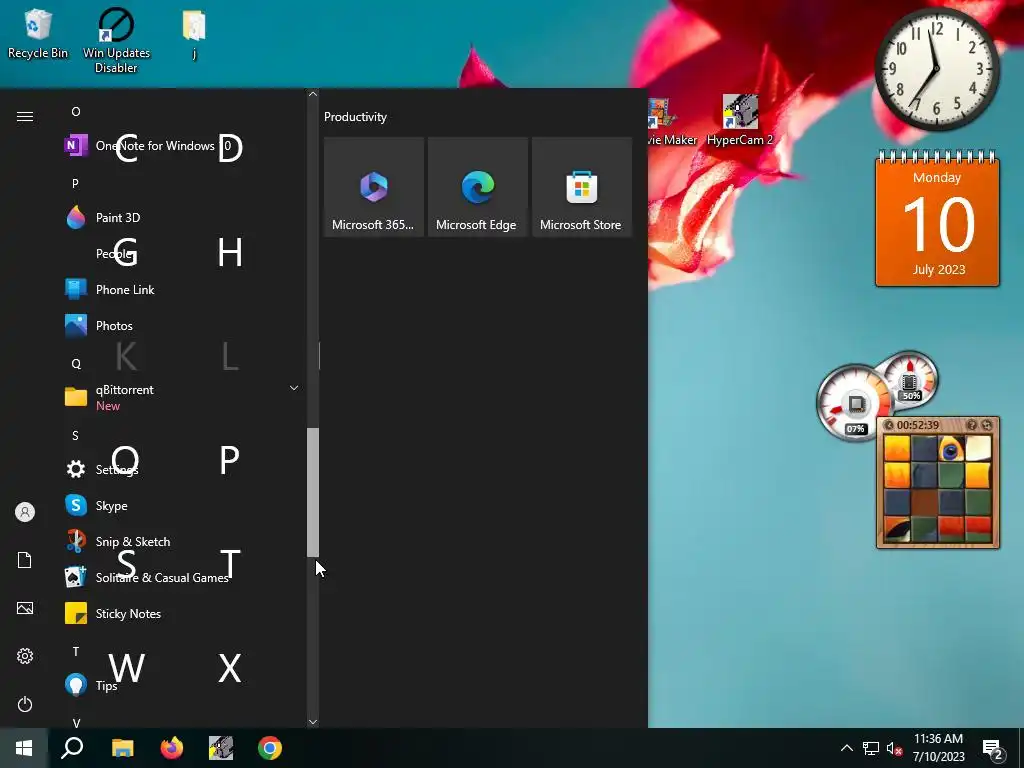Select the folder named j on the desktop
This screenshot has width=1024, height=768.
[194, 34]
